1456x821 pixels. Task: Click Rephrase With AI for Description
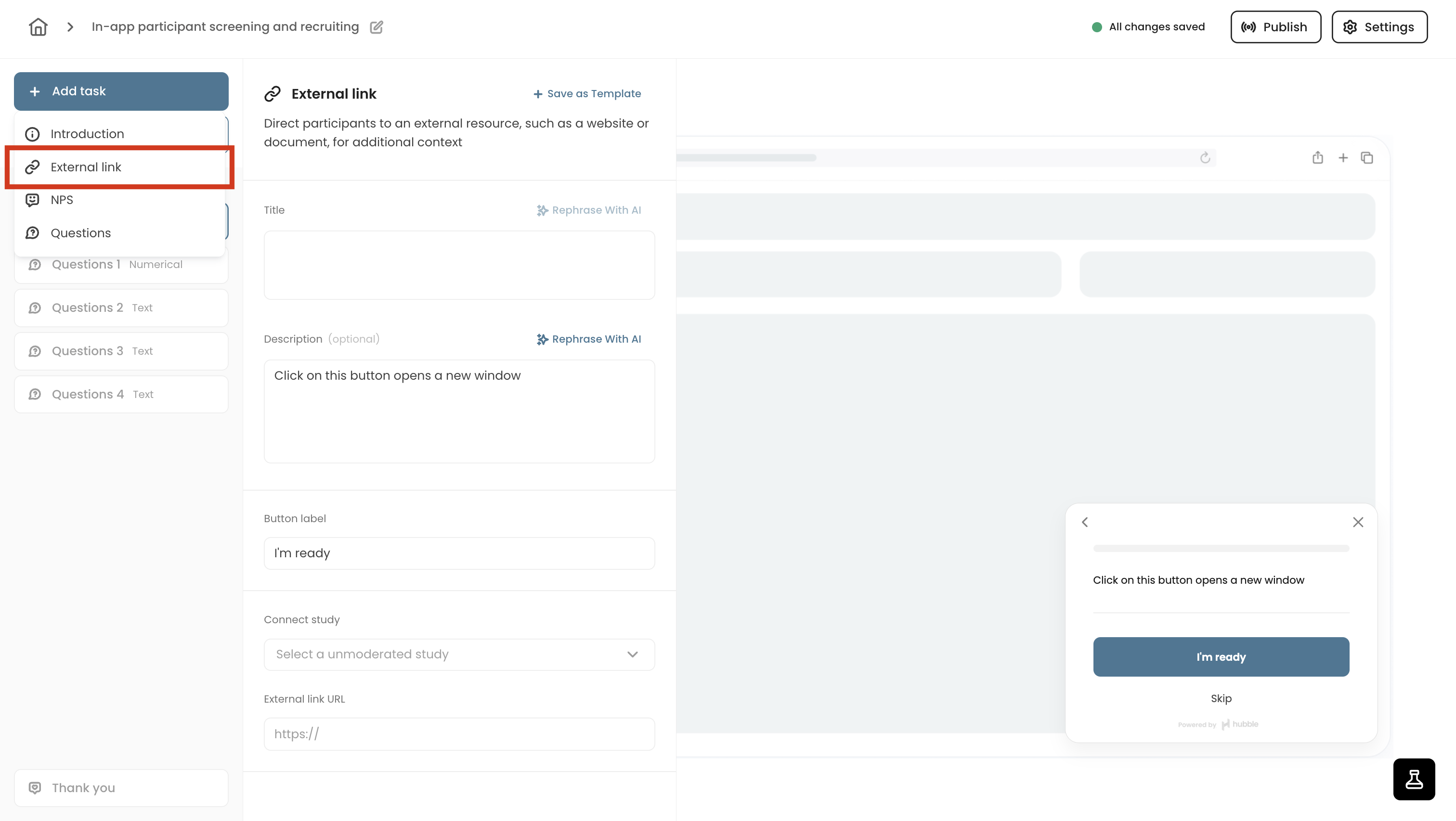pyautogui.click(x=588, y=339)
